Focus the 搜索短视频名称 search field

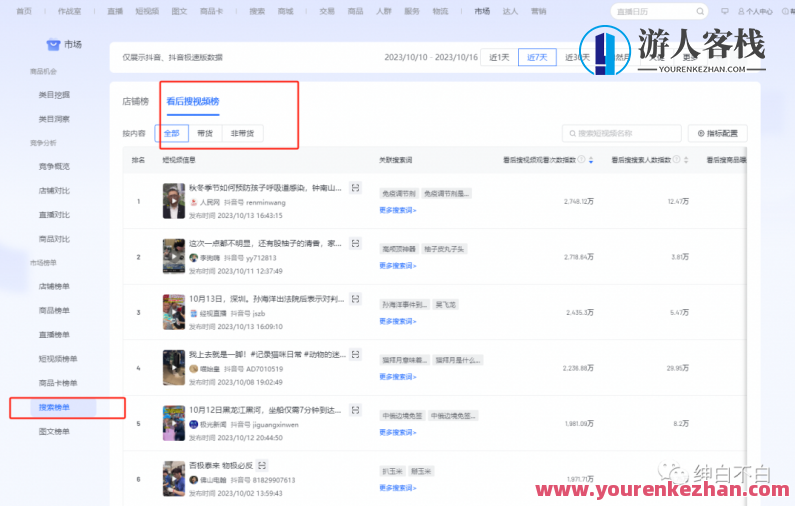click(622, 133)
